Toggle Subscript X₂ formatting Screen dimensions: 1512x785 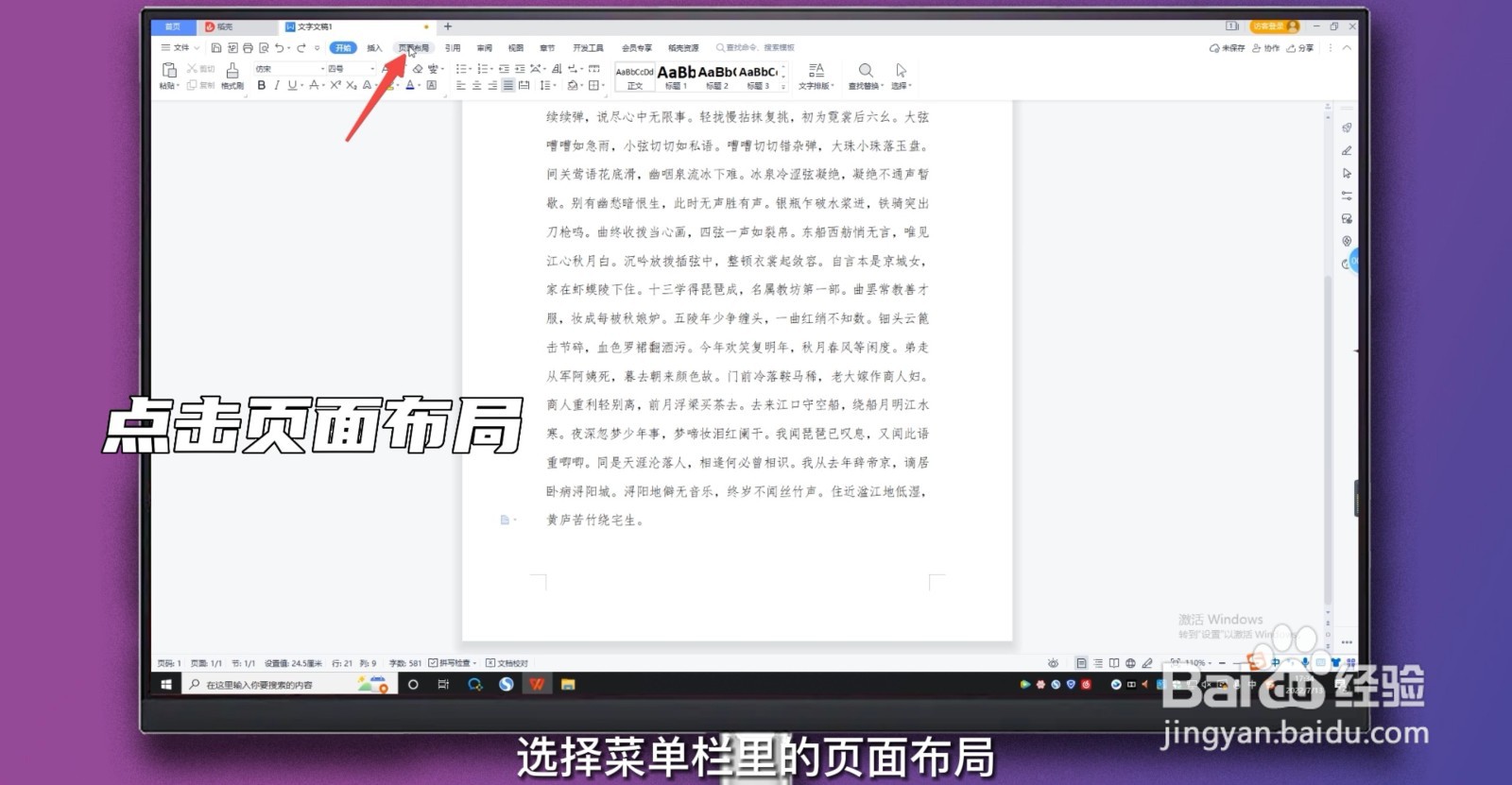pos(352,85)
